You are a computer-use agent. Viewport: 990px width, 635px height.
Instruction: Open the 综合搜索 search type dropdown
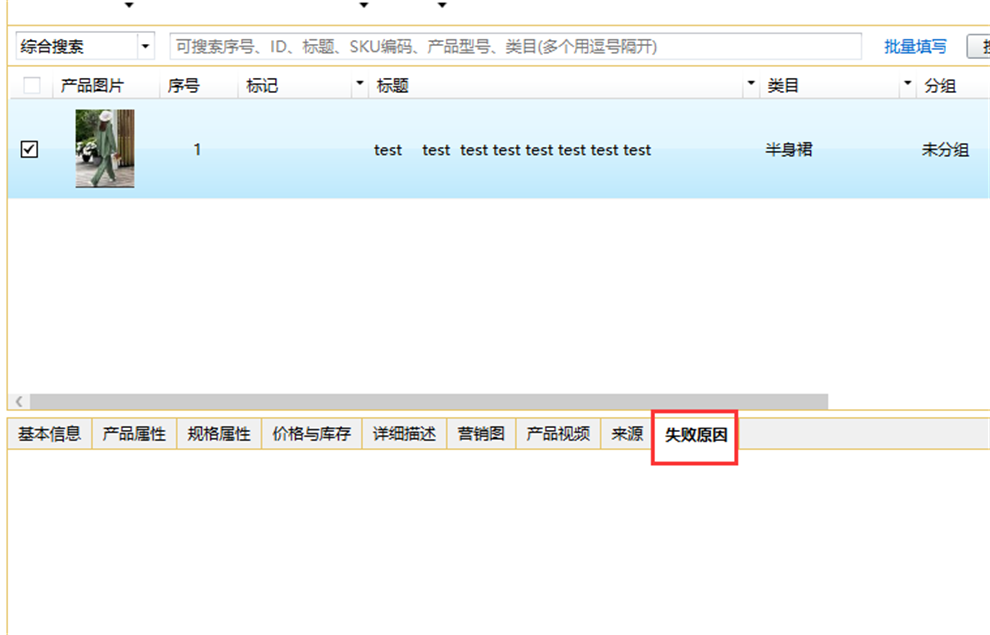pyautogui.click(x=145, y=47)
